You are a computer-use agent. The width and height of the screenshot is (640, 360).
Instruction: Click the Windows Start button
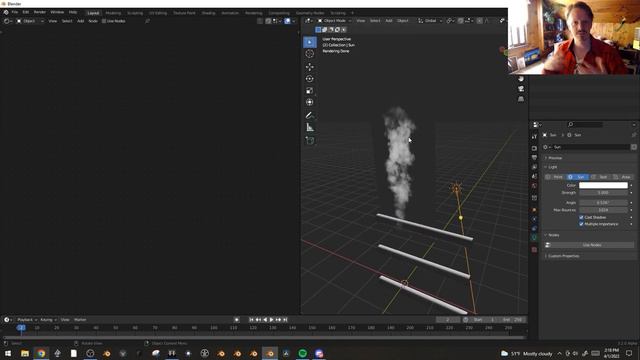8,353
